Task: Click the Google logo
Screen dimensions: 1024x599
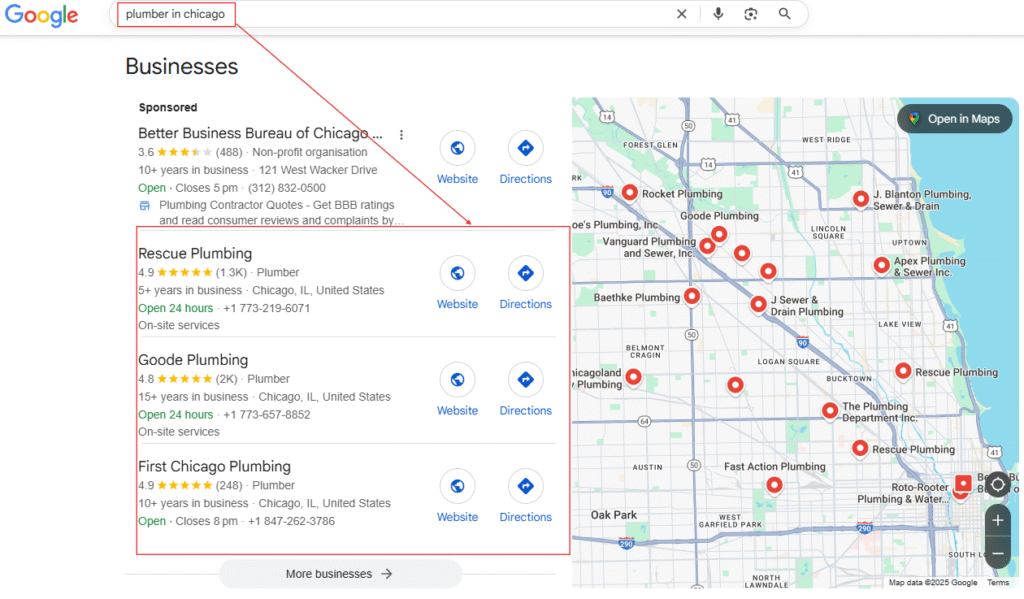Action: click(x=41, y=15)
